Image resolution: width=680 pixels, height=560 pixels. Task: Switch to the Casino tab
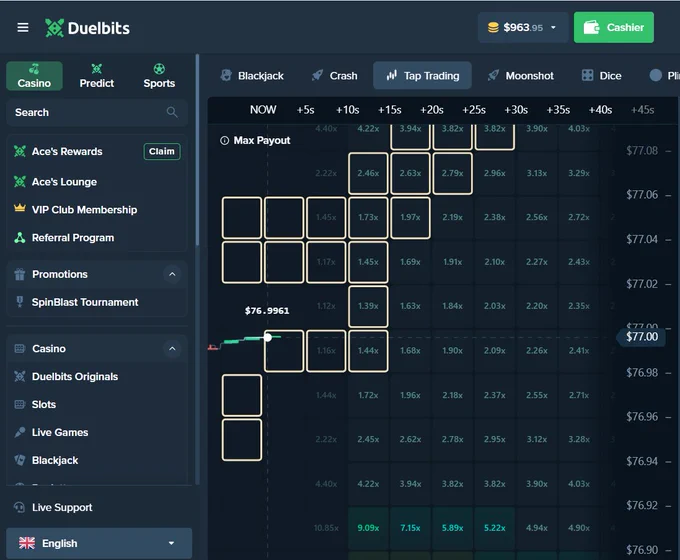[34, 76]
